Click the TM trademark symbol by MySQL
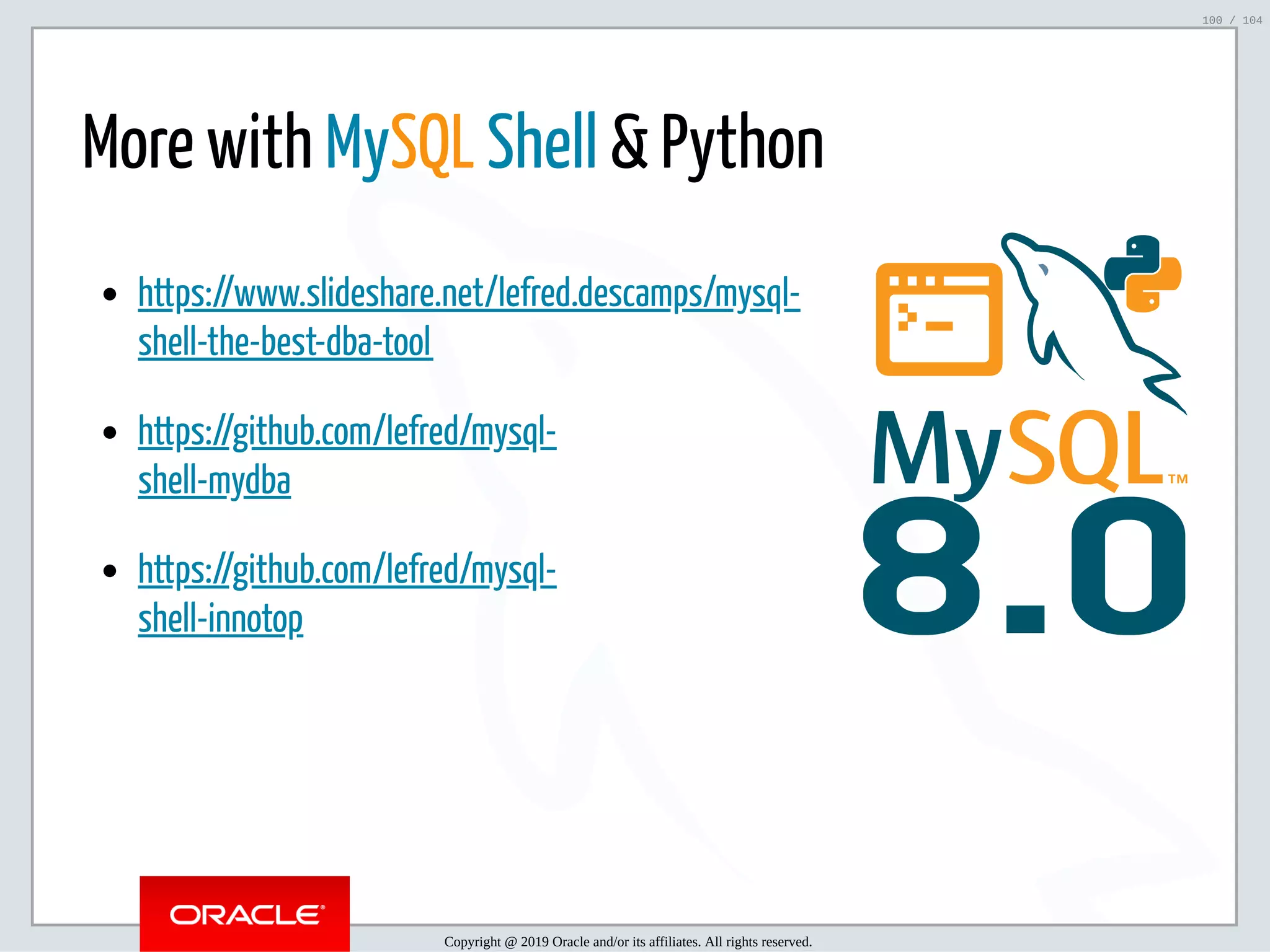The width and height of the screenshot is (1270, 952). point(1178,479)
